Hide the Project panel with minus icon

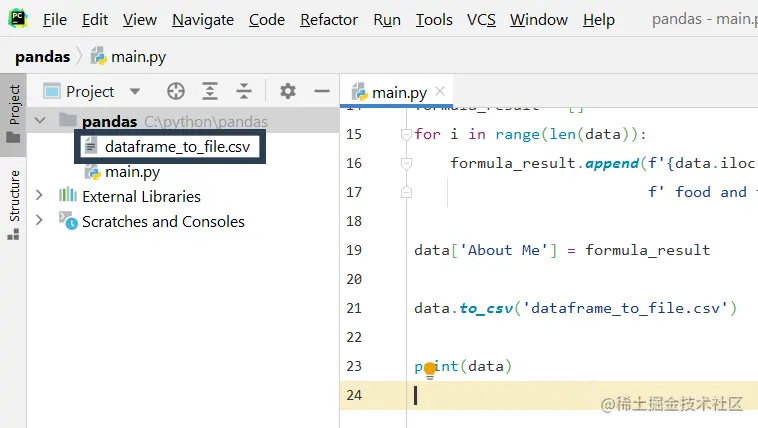pyautogui.click(x=321, y=91)
